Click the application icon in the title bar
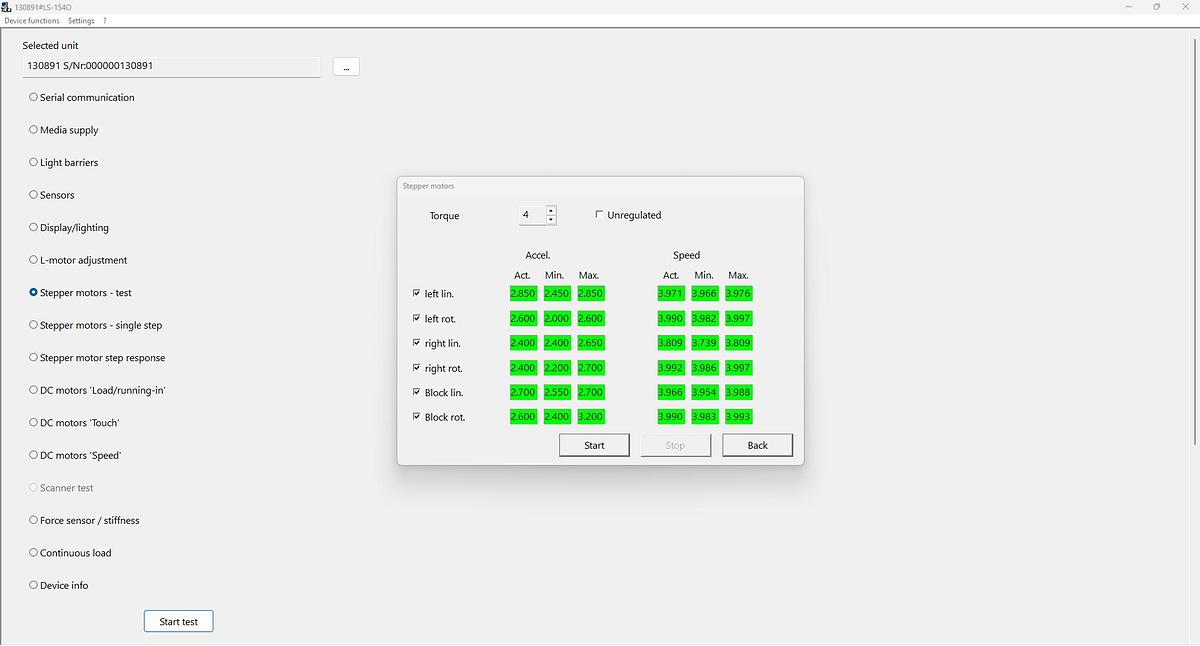 click(9, 6)
